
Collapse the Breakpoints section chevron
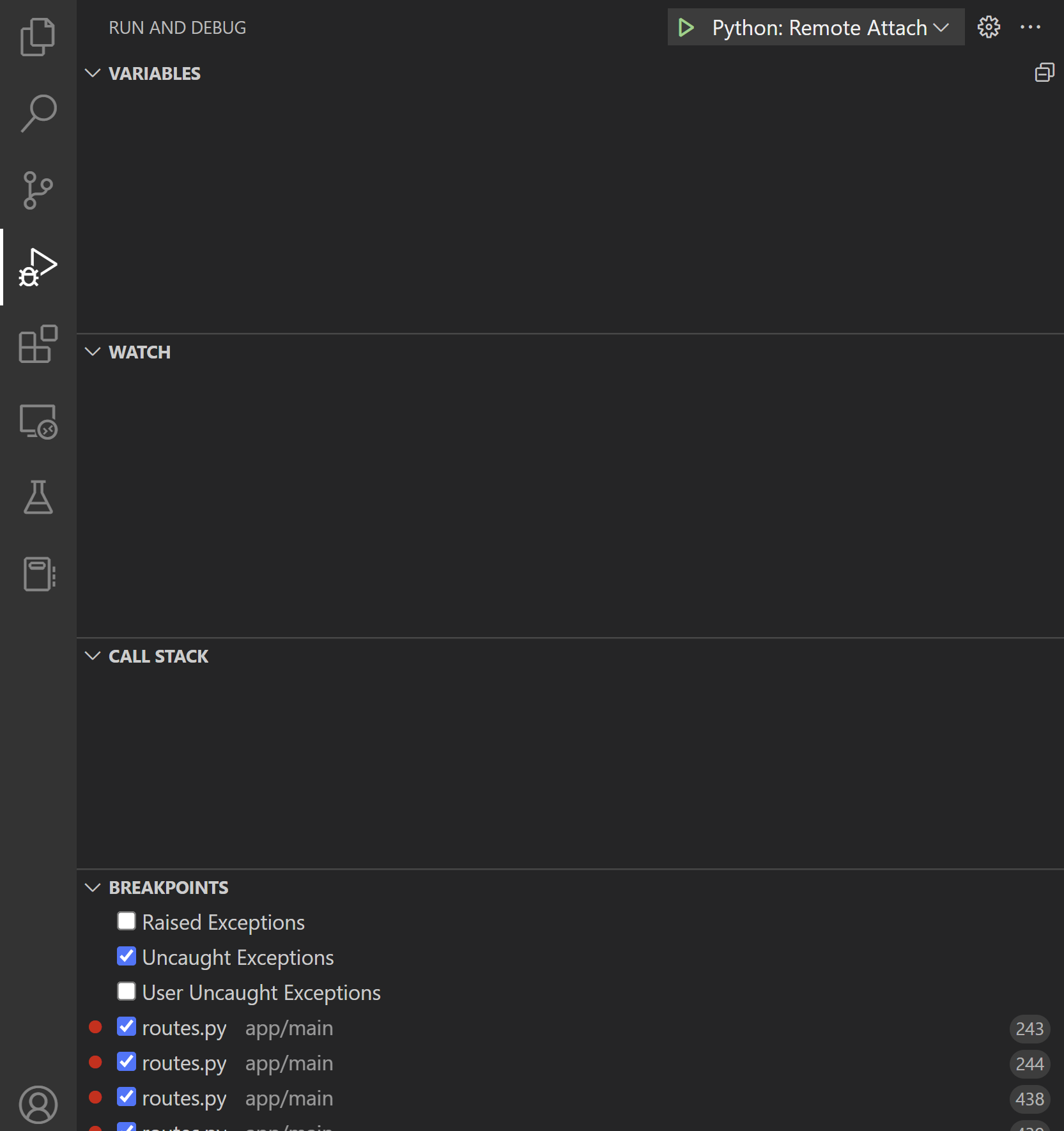click(93, 887)
